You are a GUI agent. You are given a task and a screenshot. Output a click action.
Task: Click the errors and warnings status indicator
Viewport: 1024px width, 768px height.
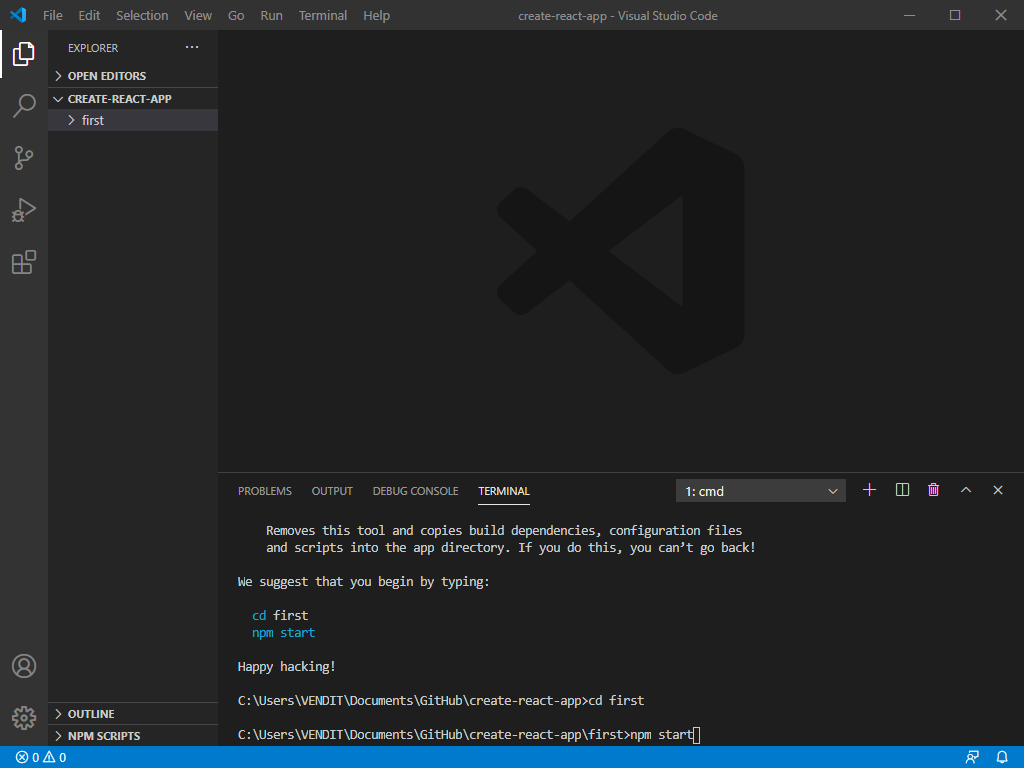coord(41,758)
